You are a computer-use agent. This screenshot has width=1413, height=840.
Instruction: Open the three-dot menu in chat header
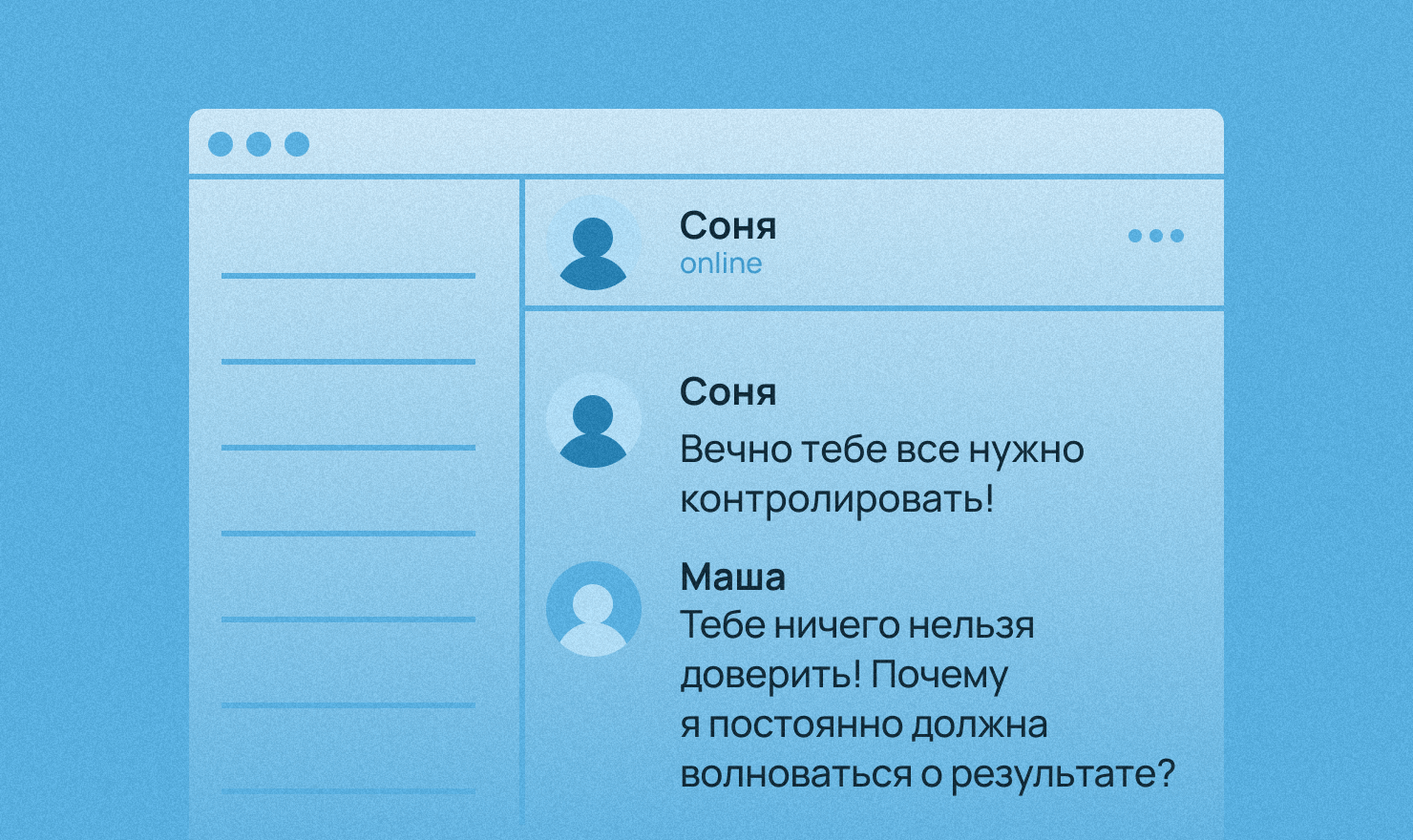tap(1155, 236)
